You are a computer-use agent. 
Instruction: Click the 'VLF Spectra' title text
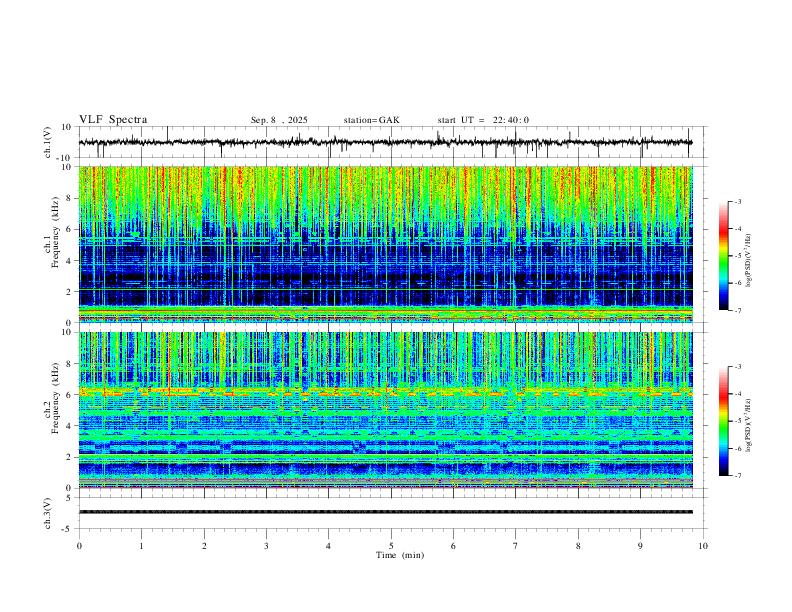113,120
